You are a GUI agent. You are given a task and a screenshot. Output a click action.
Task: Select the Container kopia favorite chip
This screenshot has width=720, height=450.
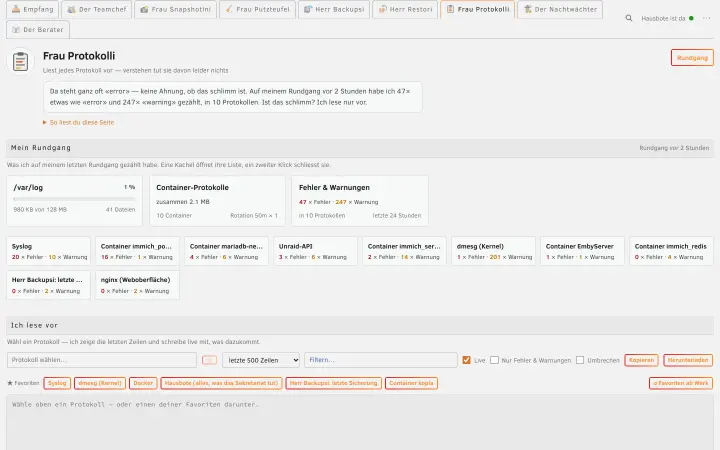411,383
